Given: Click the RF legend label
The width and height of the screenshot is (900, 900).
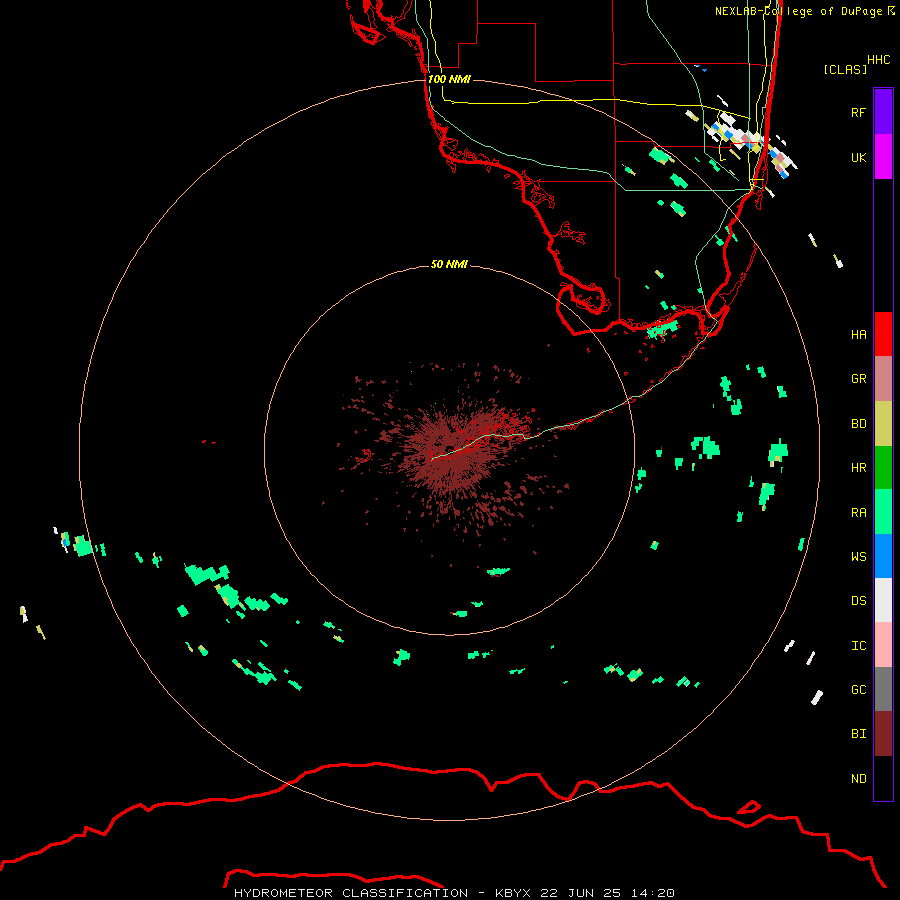Looking at the screenshot, I should tap(858, 112).
